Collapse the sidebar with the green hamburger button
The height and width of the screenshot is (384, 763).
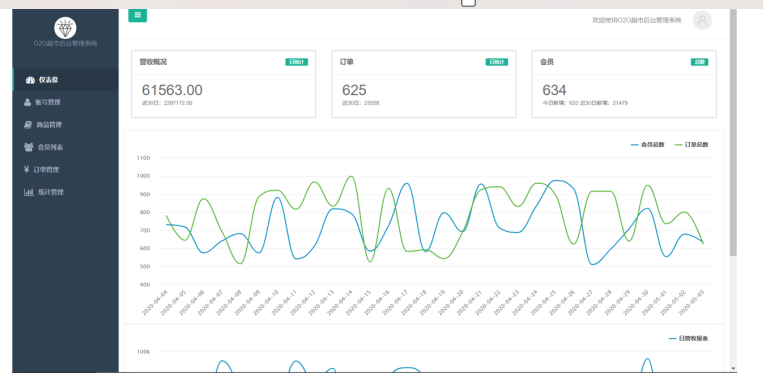click(x=138, y=15)
